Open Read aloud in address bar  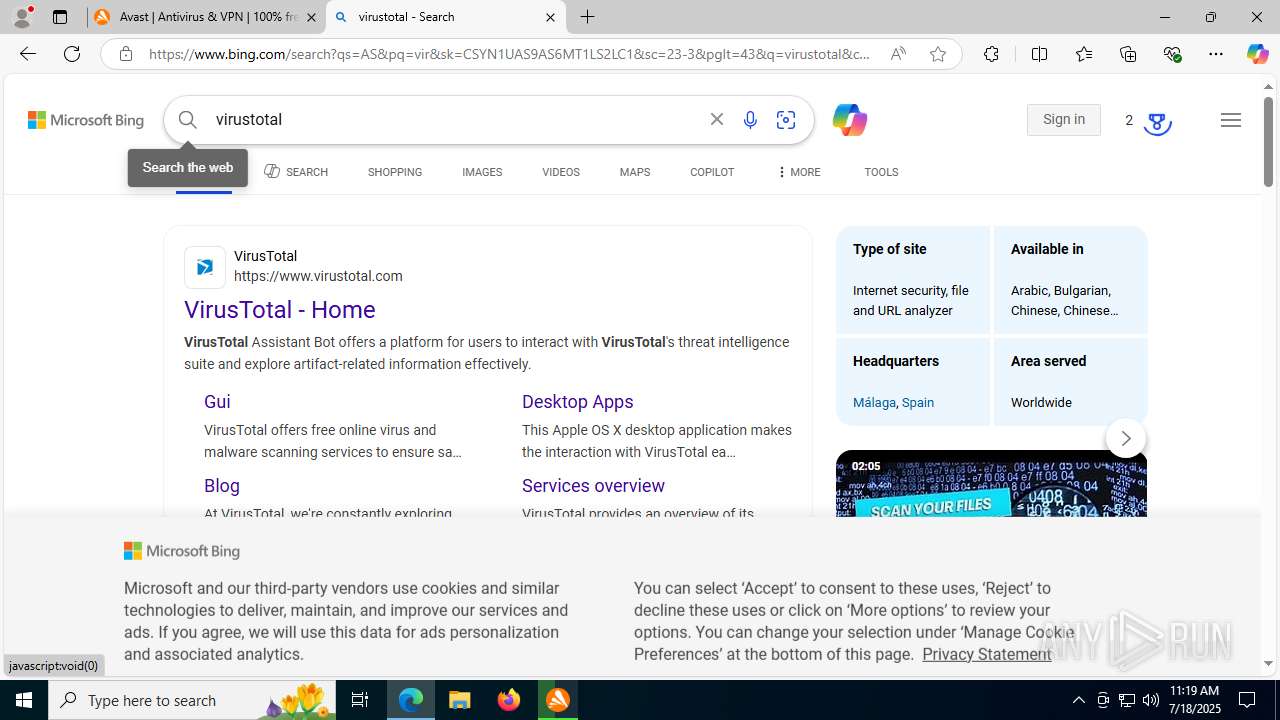point(898,54)
